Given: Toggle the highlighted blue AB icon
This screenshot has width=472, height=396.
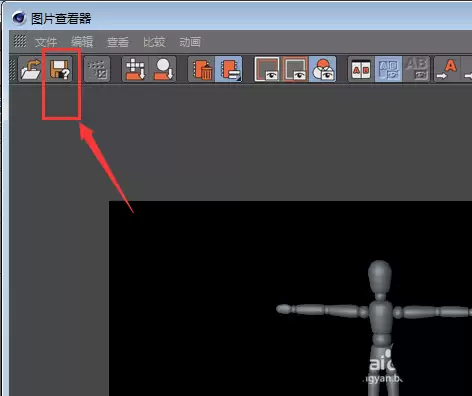Looking at the screenshot, I should click(x=389, y=69).
